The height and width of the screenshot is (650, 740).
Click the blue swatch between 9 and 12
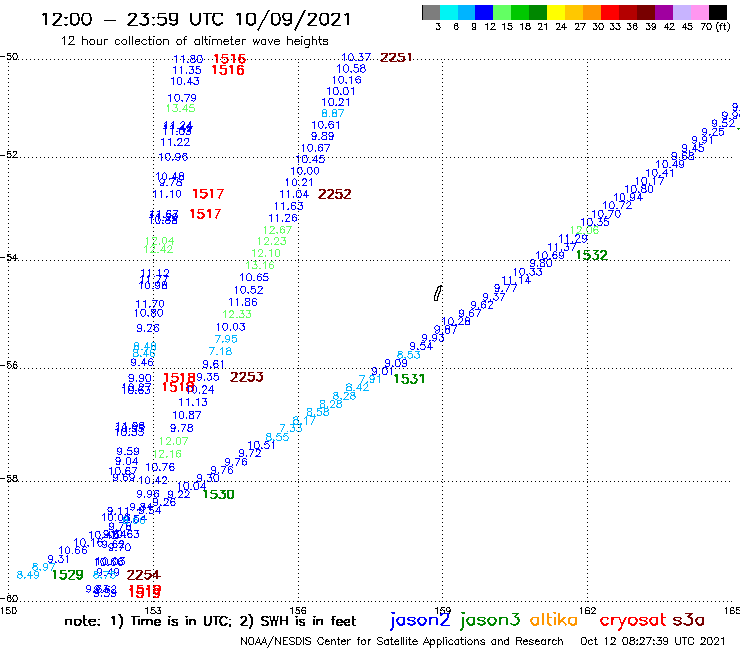coord(484,12)
